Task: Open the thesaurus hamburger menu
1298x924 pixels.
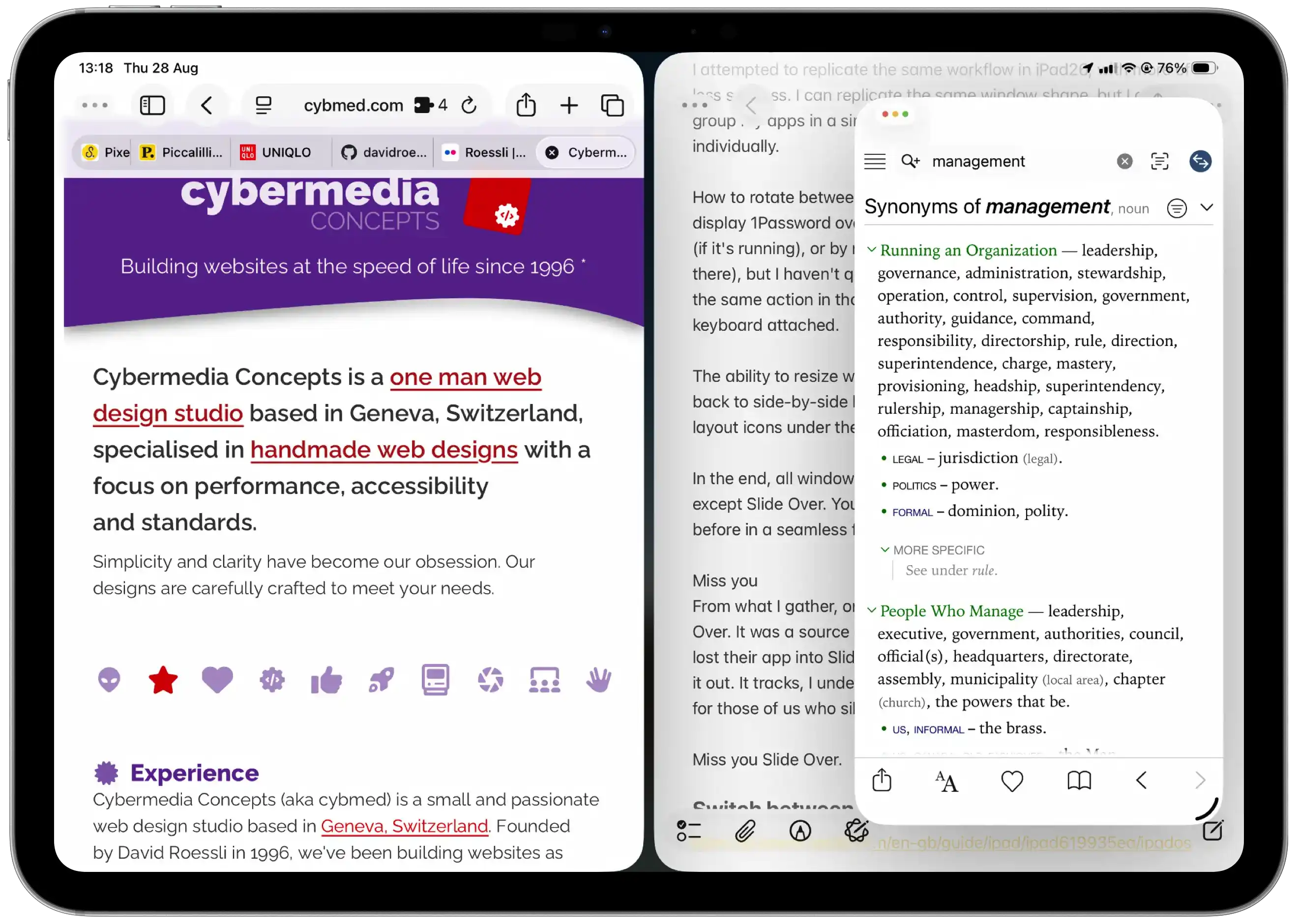Action: pyautogui.click(x=875, y=162)
